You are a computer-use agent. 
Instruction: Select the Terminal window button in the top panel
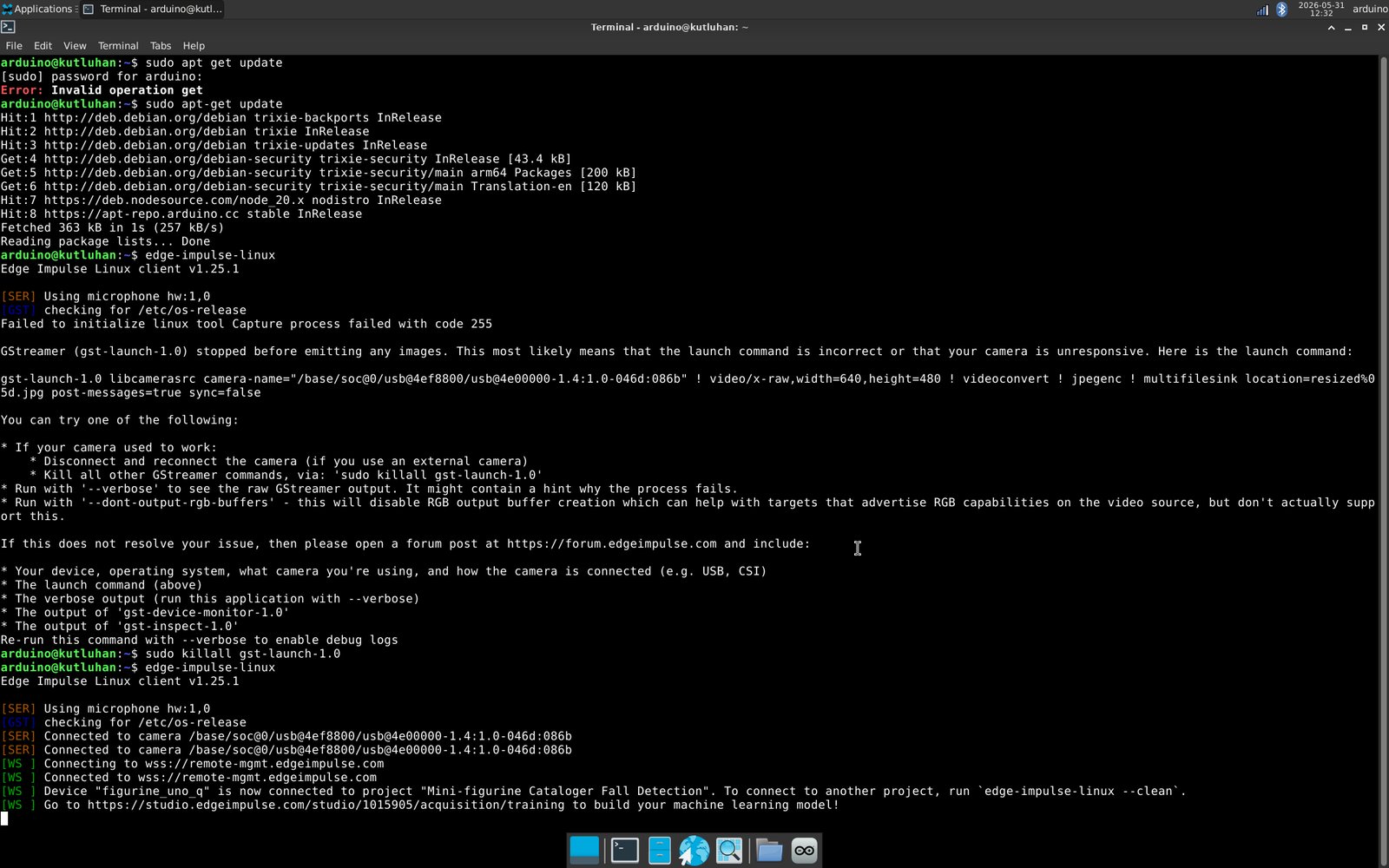click(x=153, y=9)
